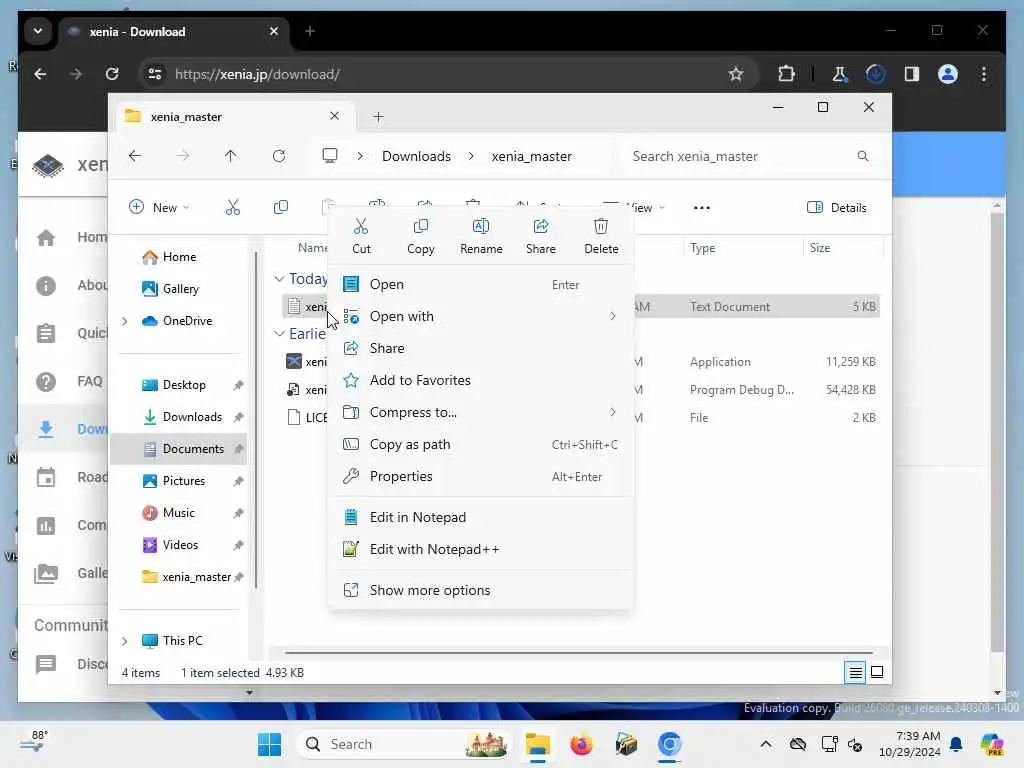
Task: Open the browser downloads indicator
Action: point(875,74)
